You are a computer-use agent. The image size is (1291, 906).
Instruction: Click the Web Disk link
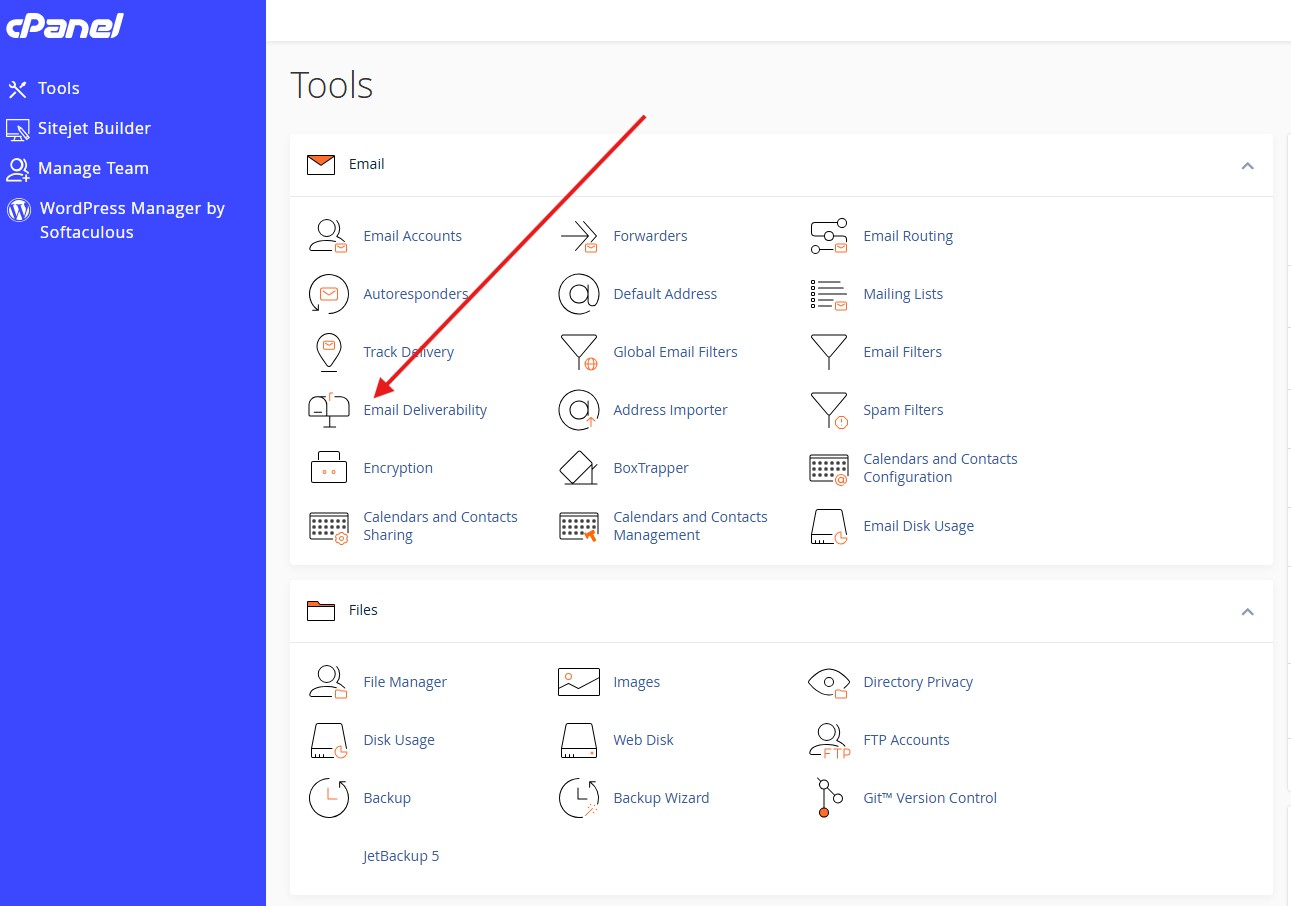click(x=643, y=740)
